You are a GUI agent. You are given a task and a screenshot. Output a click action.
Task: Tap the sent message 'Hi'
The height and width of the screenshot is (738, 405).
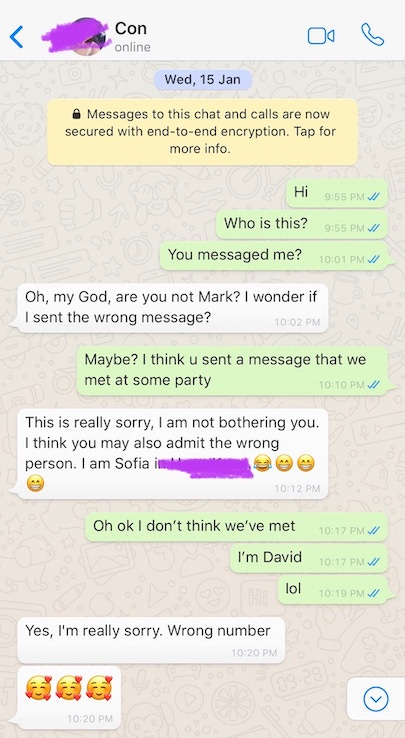pyautogui.click(x=337, y=193)
